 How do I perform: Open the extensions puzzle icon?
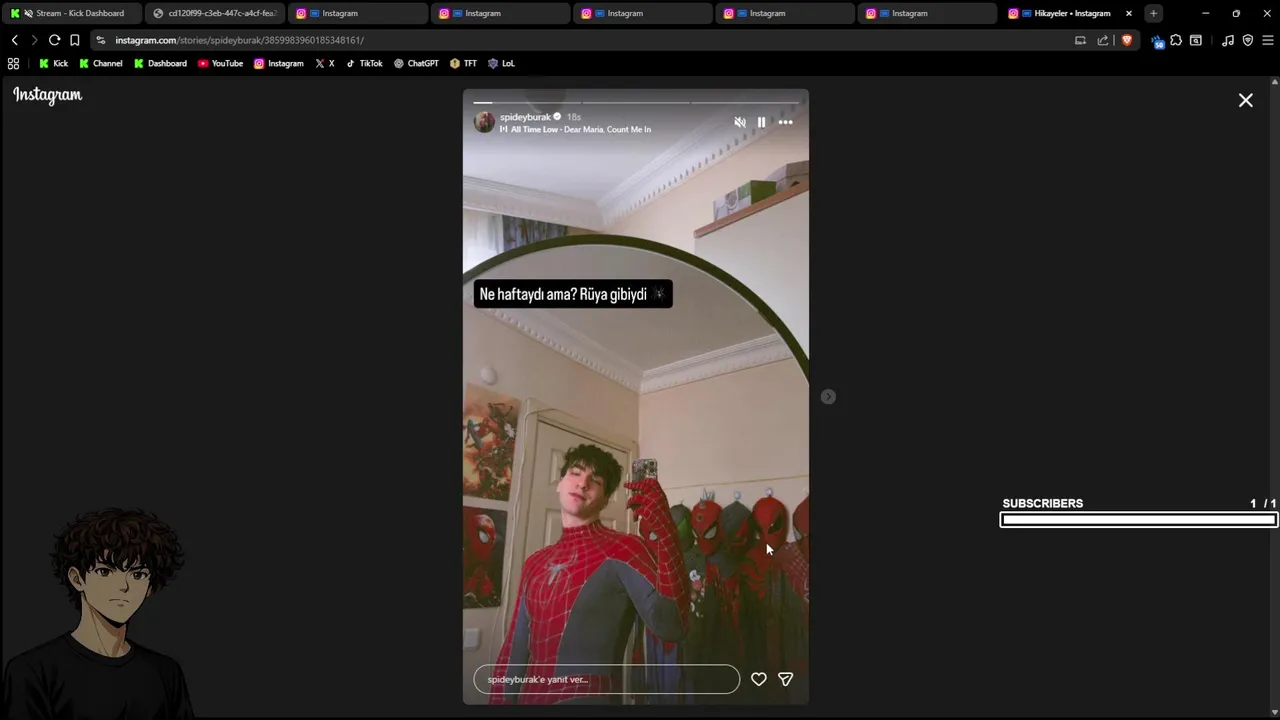[x=1176, y=40]
